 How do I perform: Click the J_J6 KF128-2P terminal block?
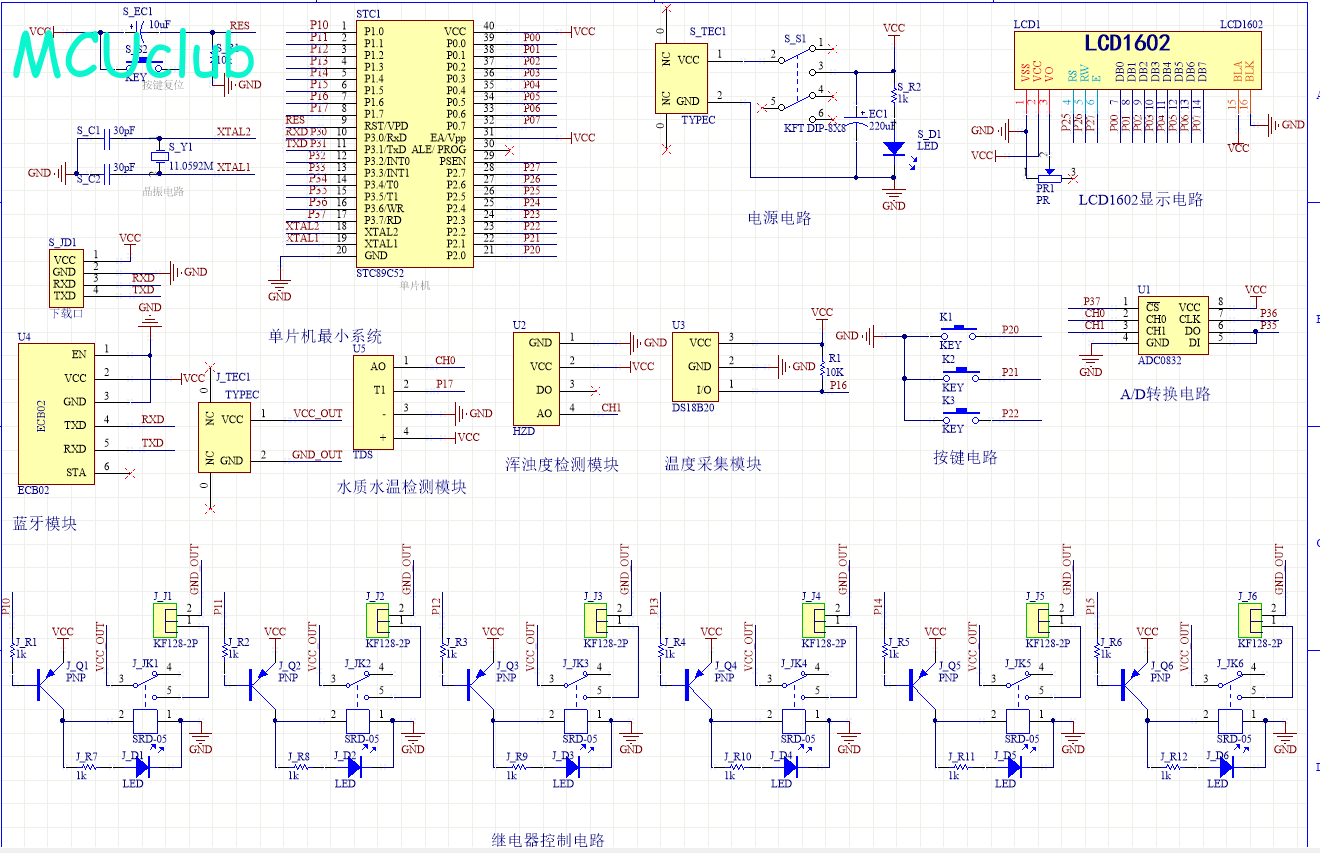[1248, 620]
